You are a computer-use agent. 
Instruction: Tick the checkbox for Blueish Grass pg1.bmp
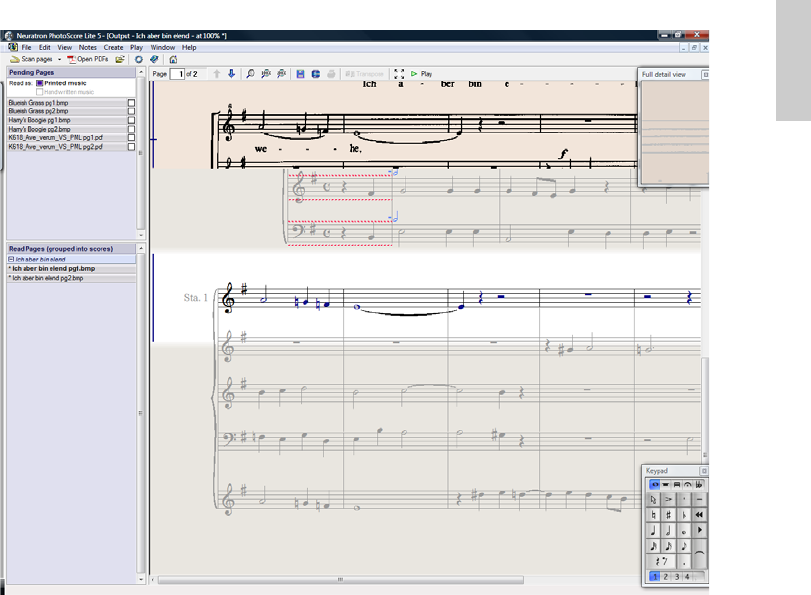coord(131,102)
